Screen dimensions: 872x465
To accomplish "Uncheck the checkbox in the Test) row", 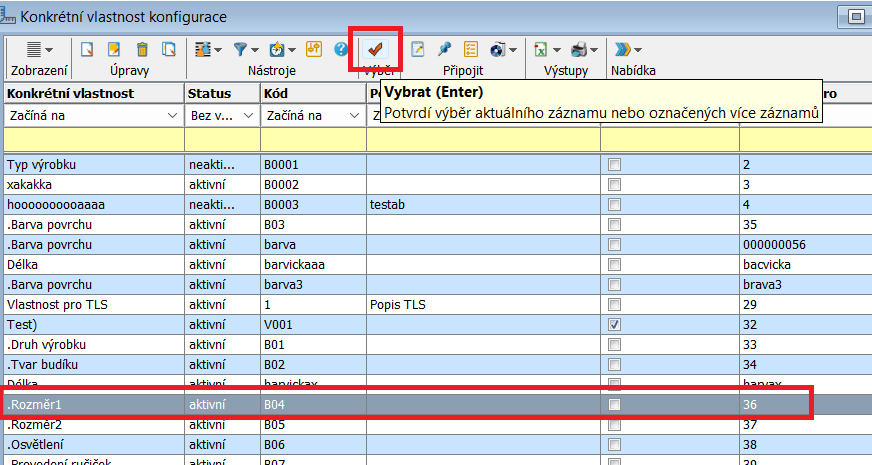I will pyautogui.click(x=615, y=325).
